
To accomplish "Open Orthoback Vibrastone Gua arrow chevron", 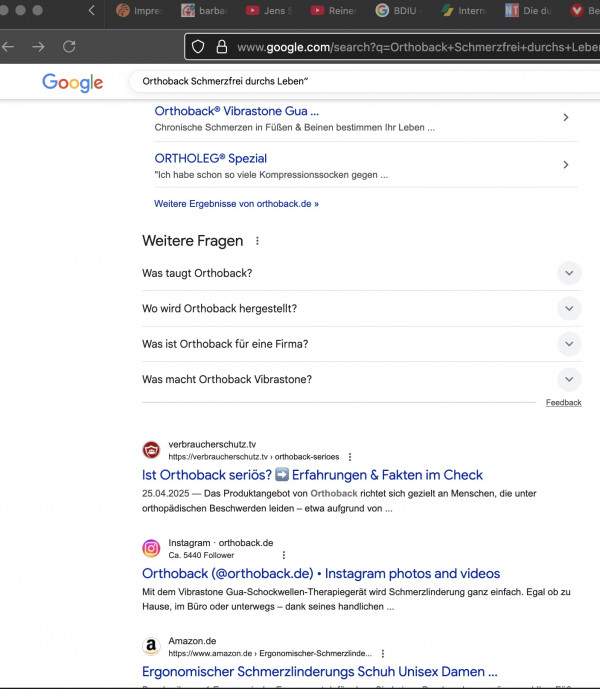I will pos(566,117).
